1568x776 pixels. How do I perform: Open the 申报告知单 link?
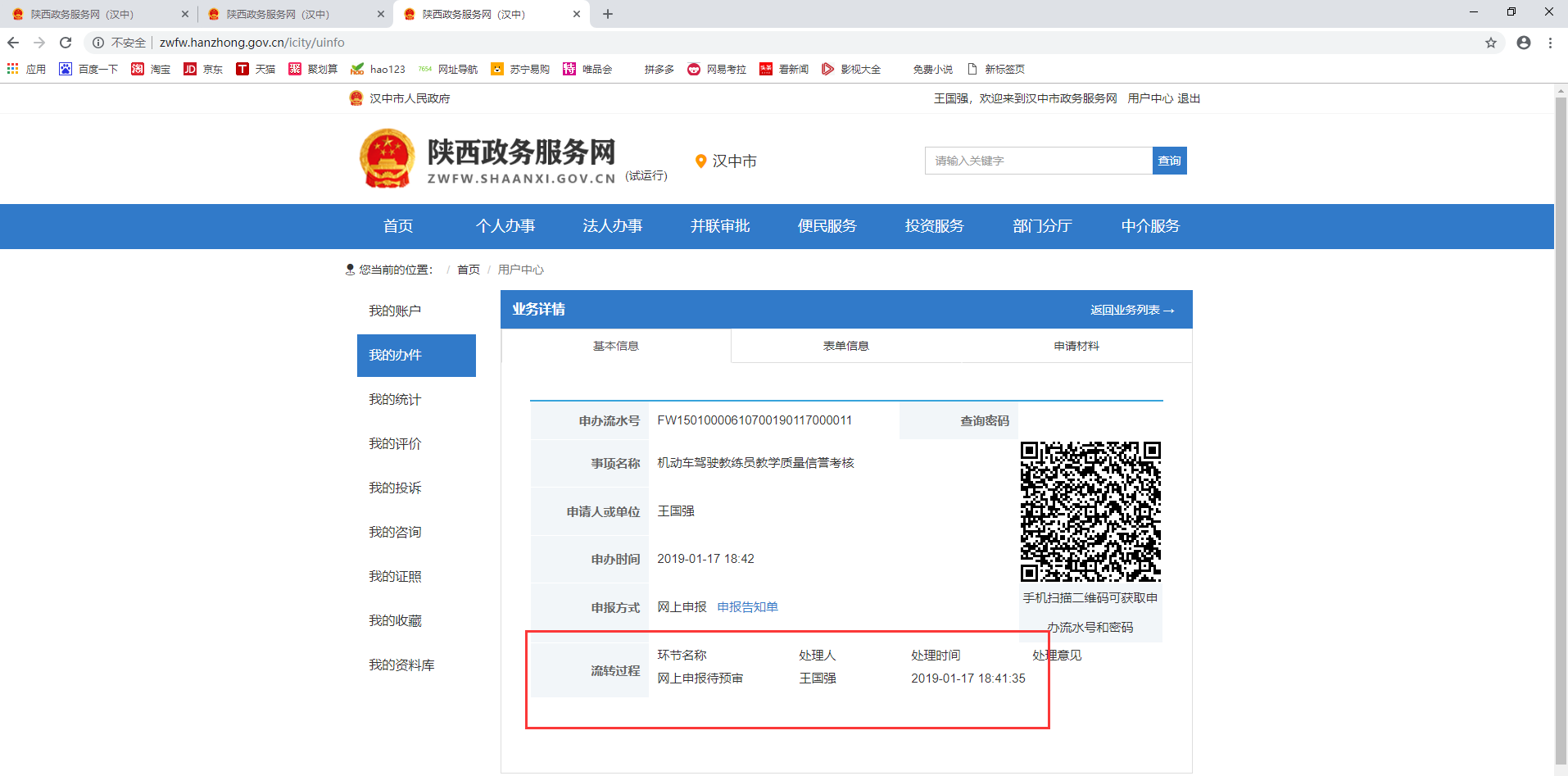click(x=747, y=606)
